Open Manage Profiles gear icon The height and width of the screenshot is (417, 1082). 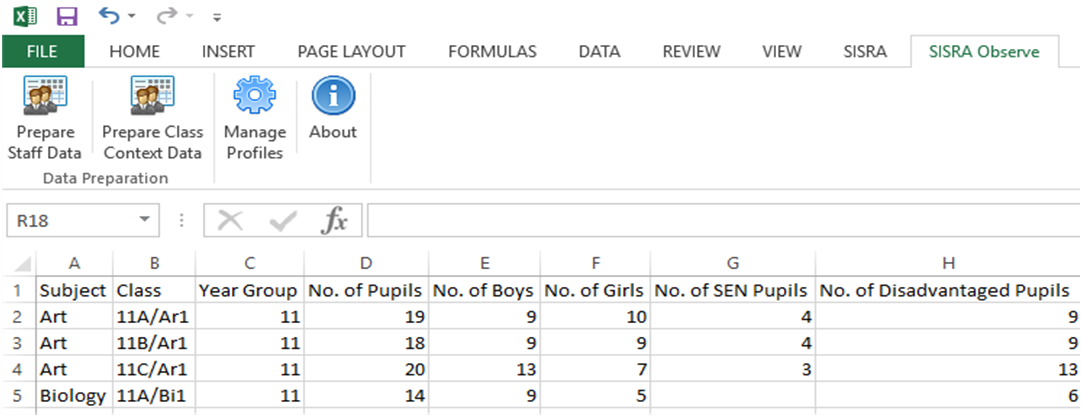[254, 97]
